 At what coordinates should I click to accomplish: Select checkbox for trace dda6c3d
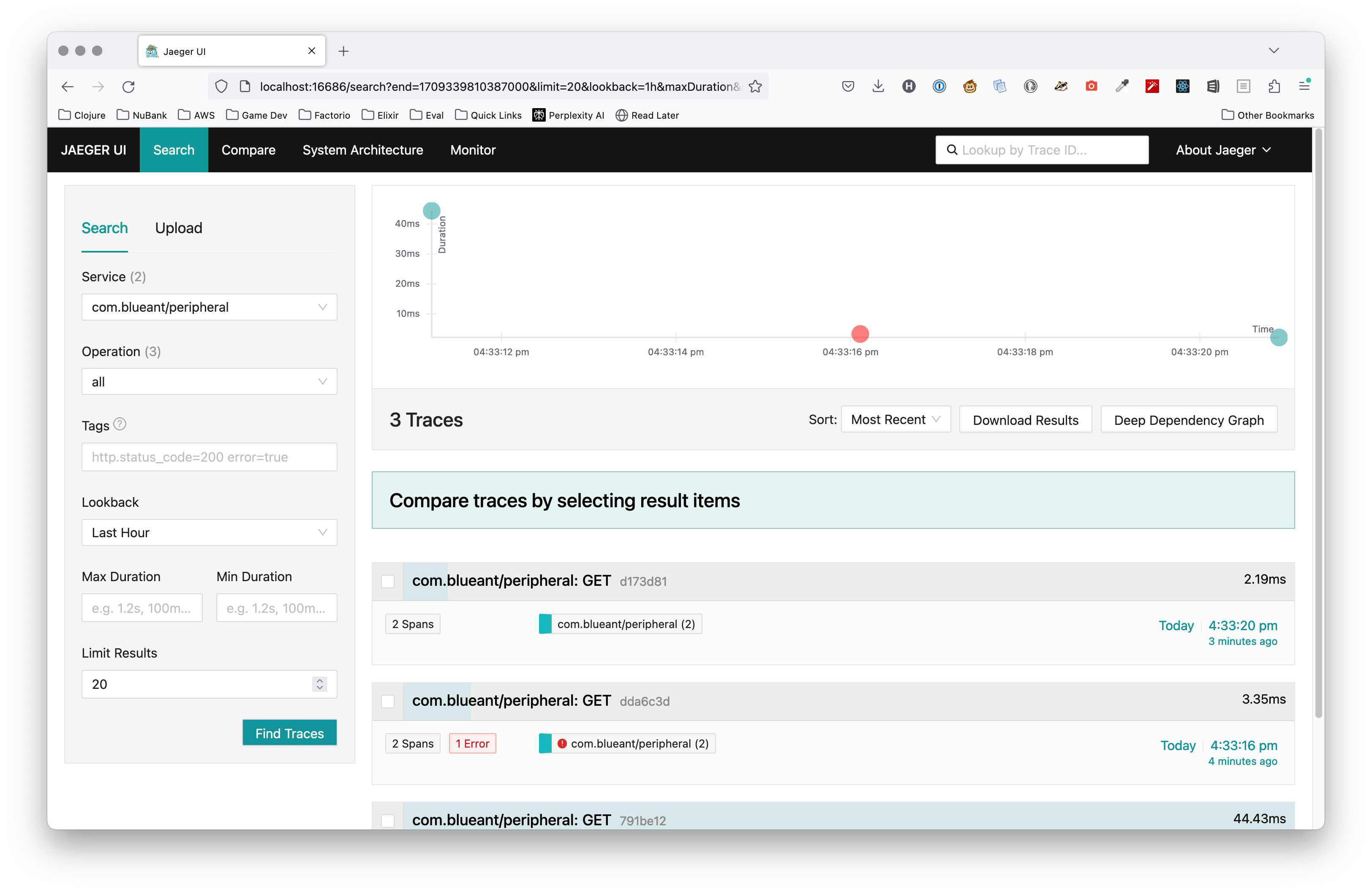388,701
